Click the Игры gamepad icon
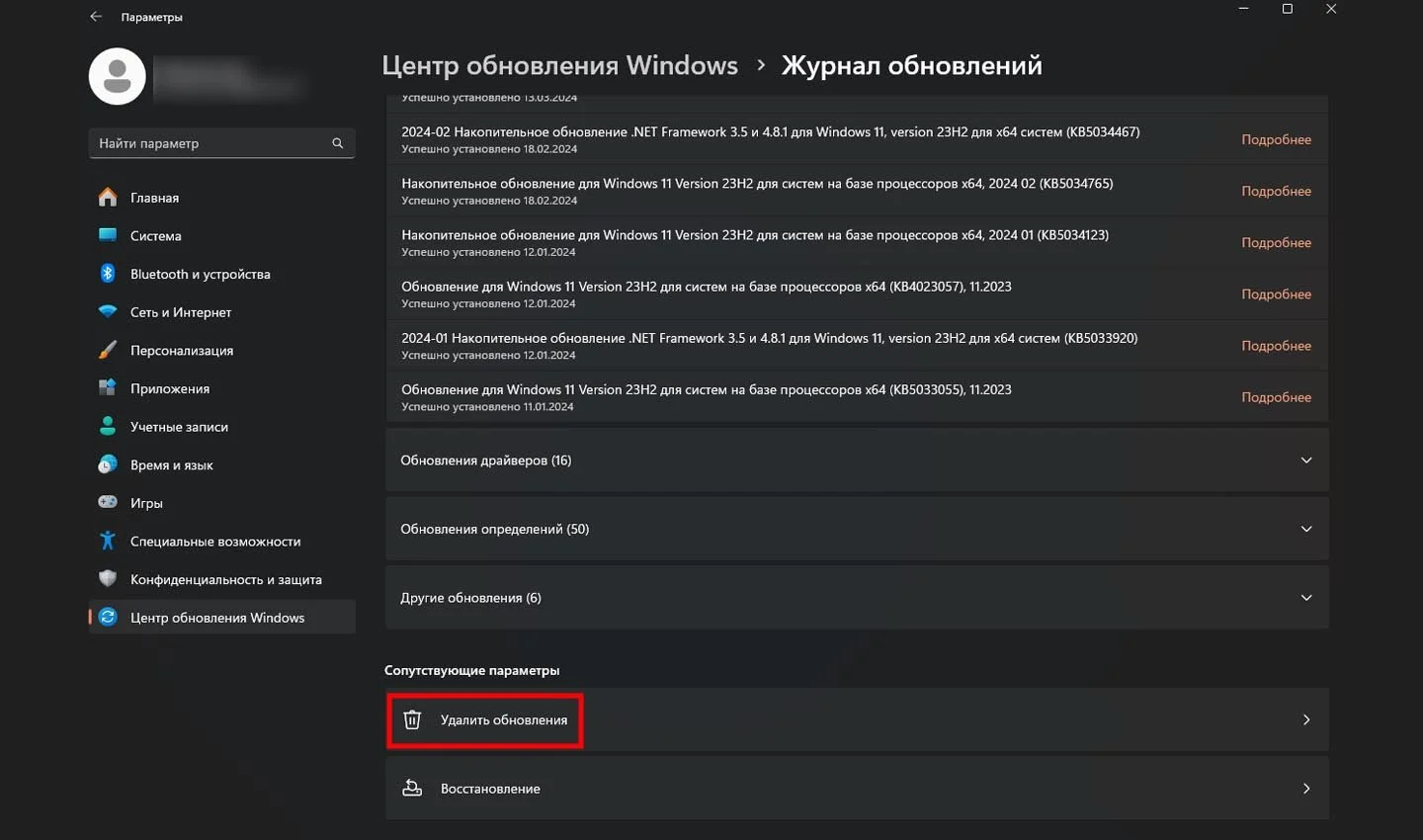Image resolution: width=1423 pixels, height=840 pixels. 108,503
